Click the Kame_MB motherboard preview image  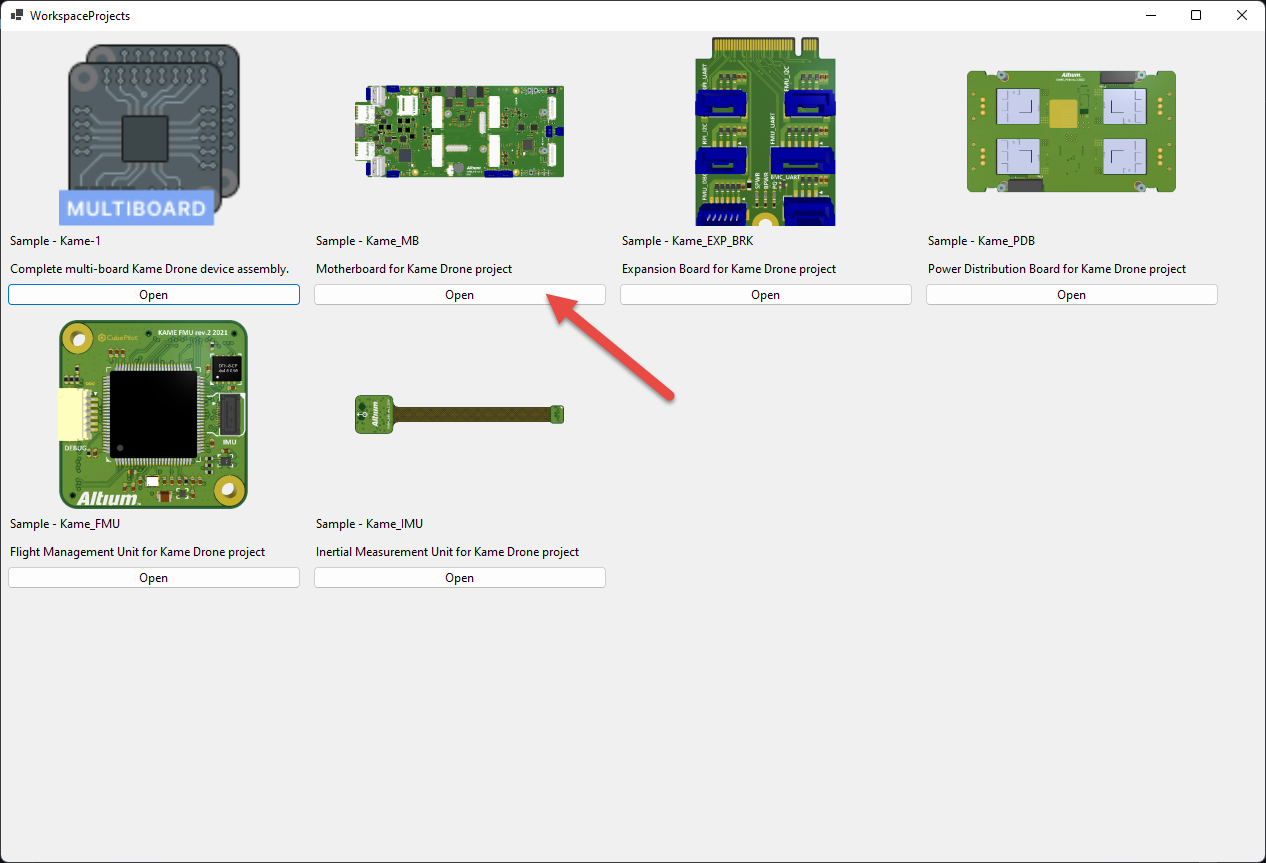click(x=459, y=131)
